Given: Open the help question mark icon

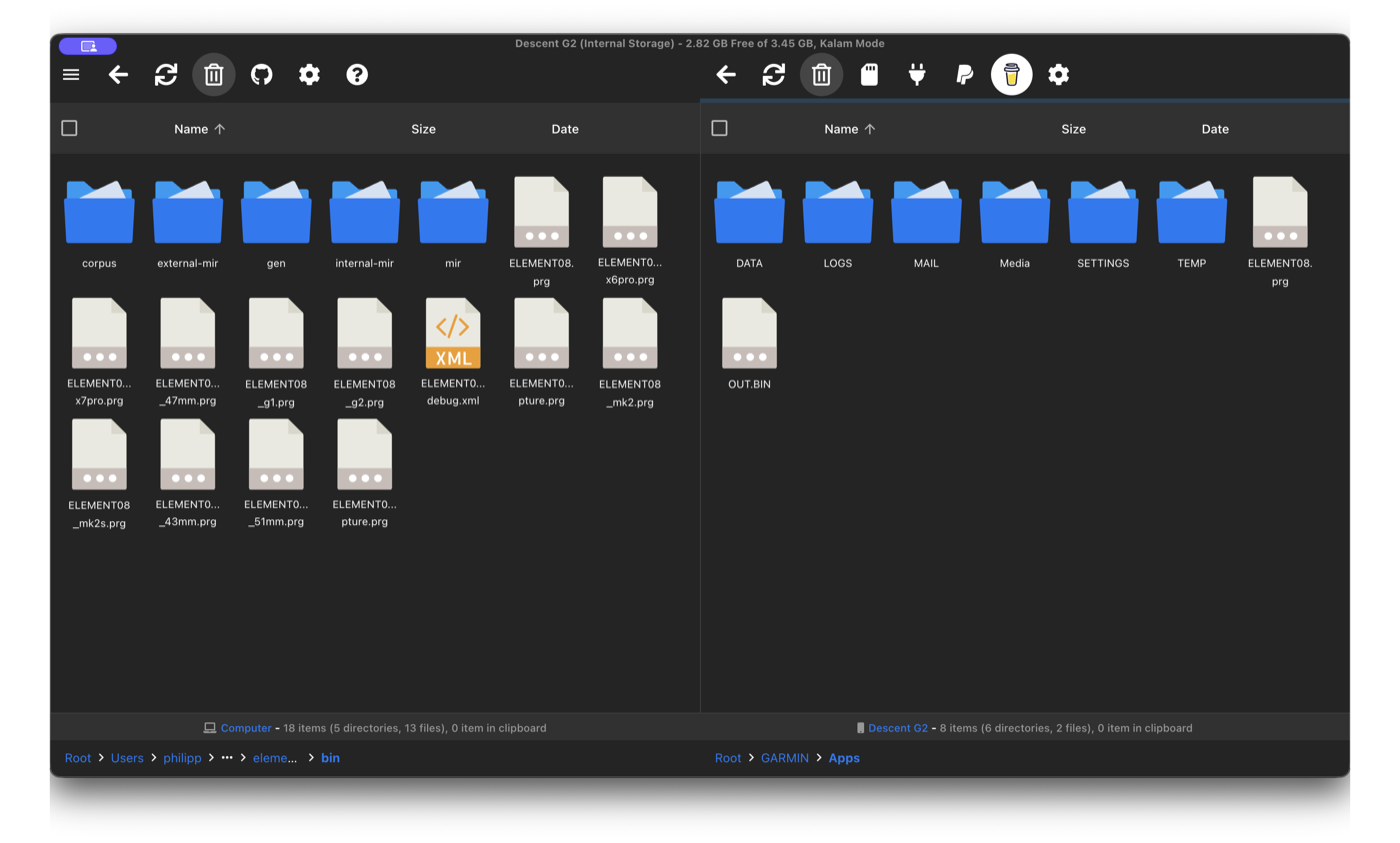Looking at the screenshot, I should tap(357, 75).
